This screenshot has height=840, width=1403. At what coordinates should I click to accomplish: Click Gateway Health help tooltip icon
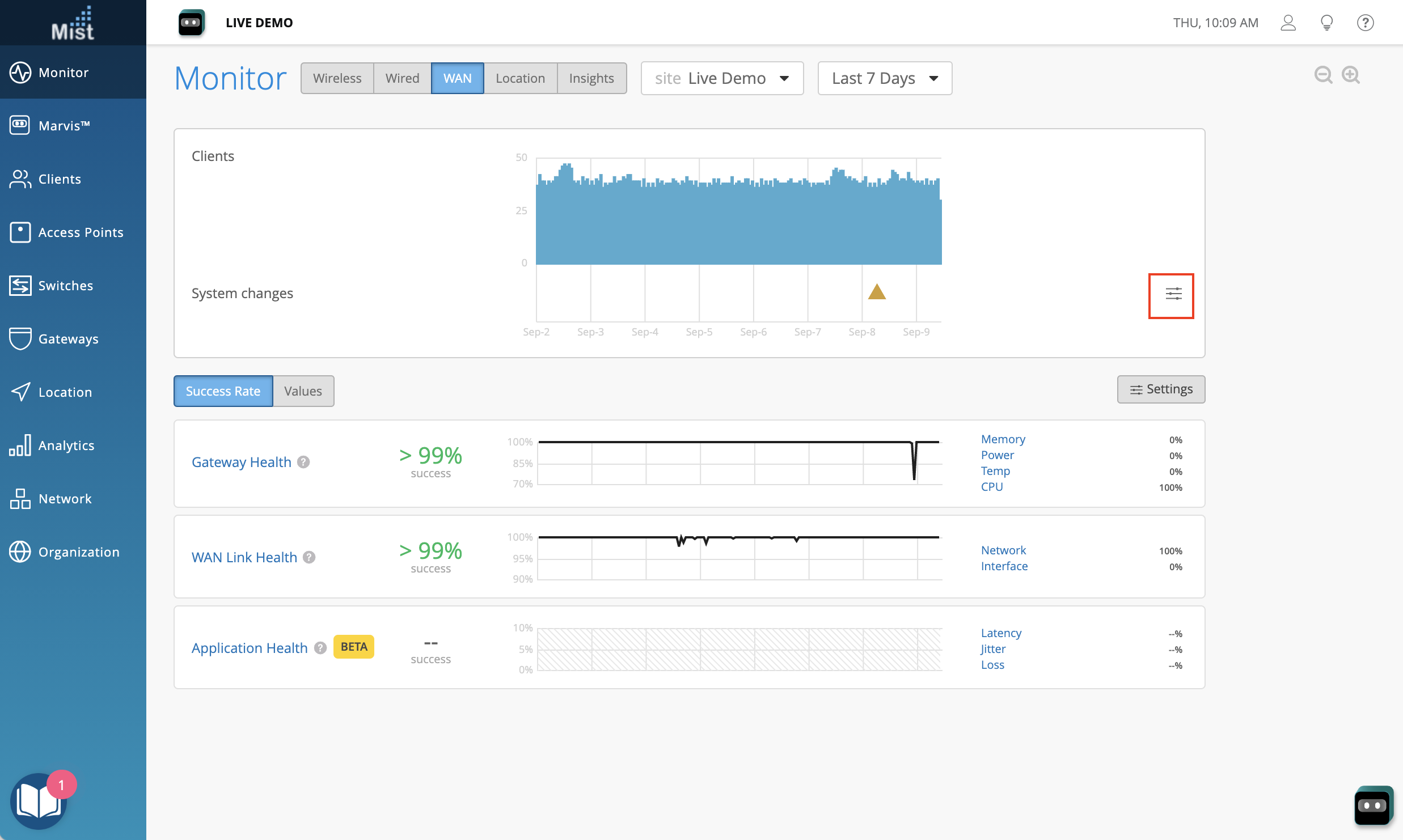pyautogui.click(x=304, y=462)
